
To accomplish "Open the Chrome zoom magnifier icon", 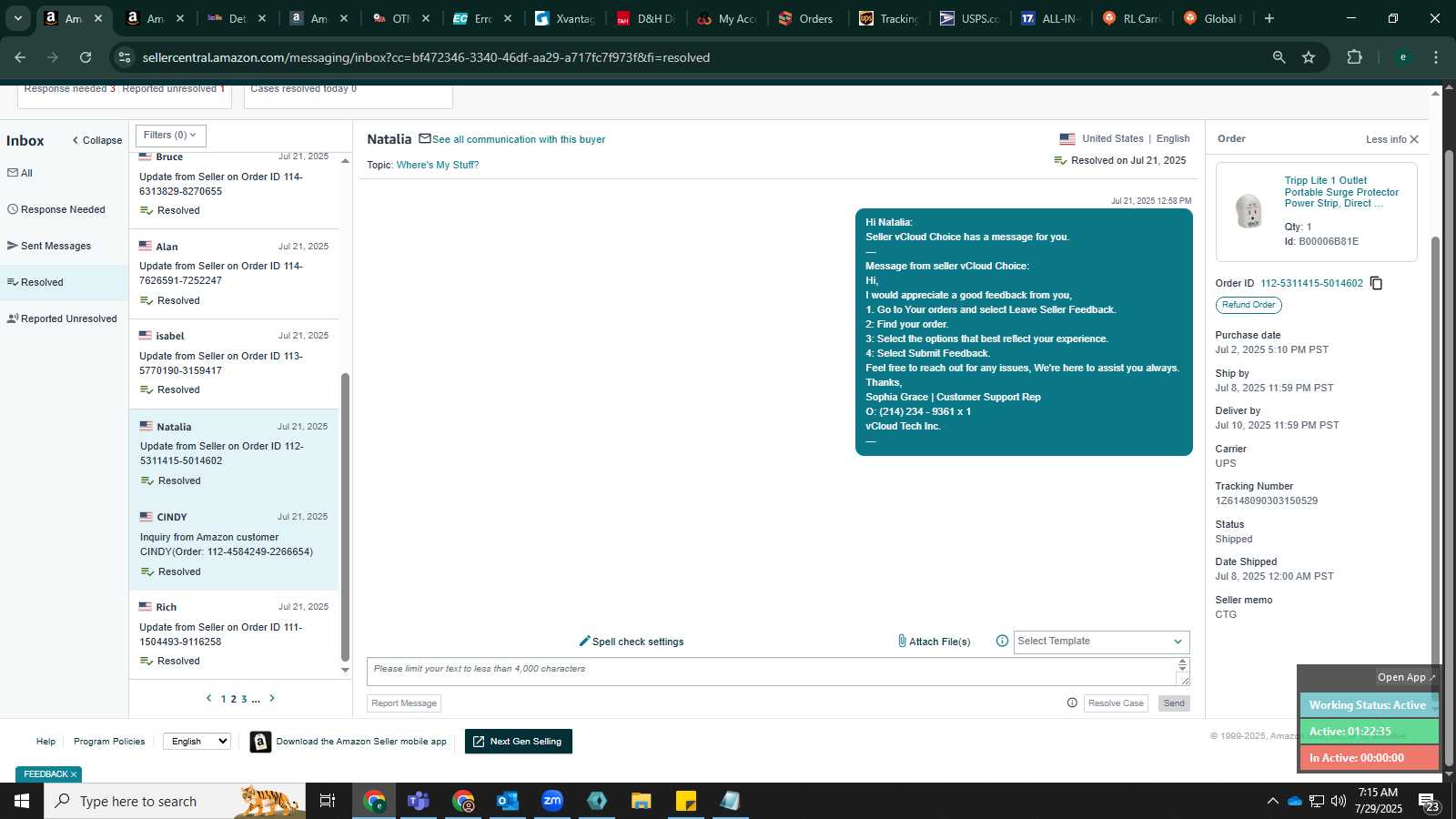I will (1279, 57).
